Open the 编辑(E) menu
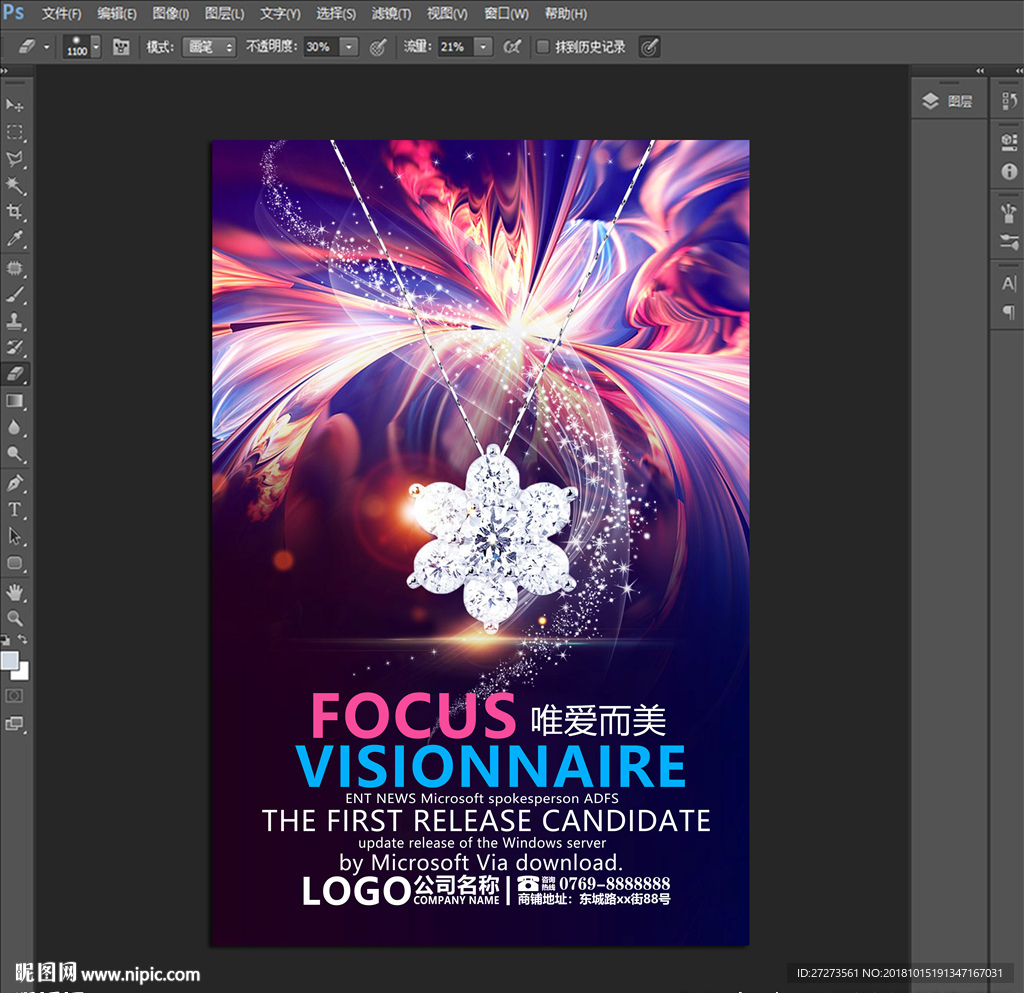The height and width of the screenshot is (993, 1024). pyautogui.click(x=117, y=13)
